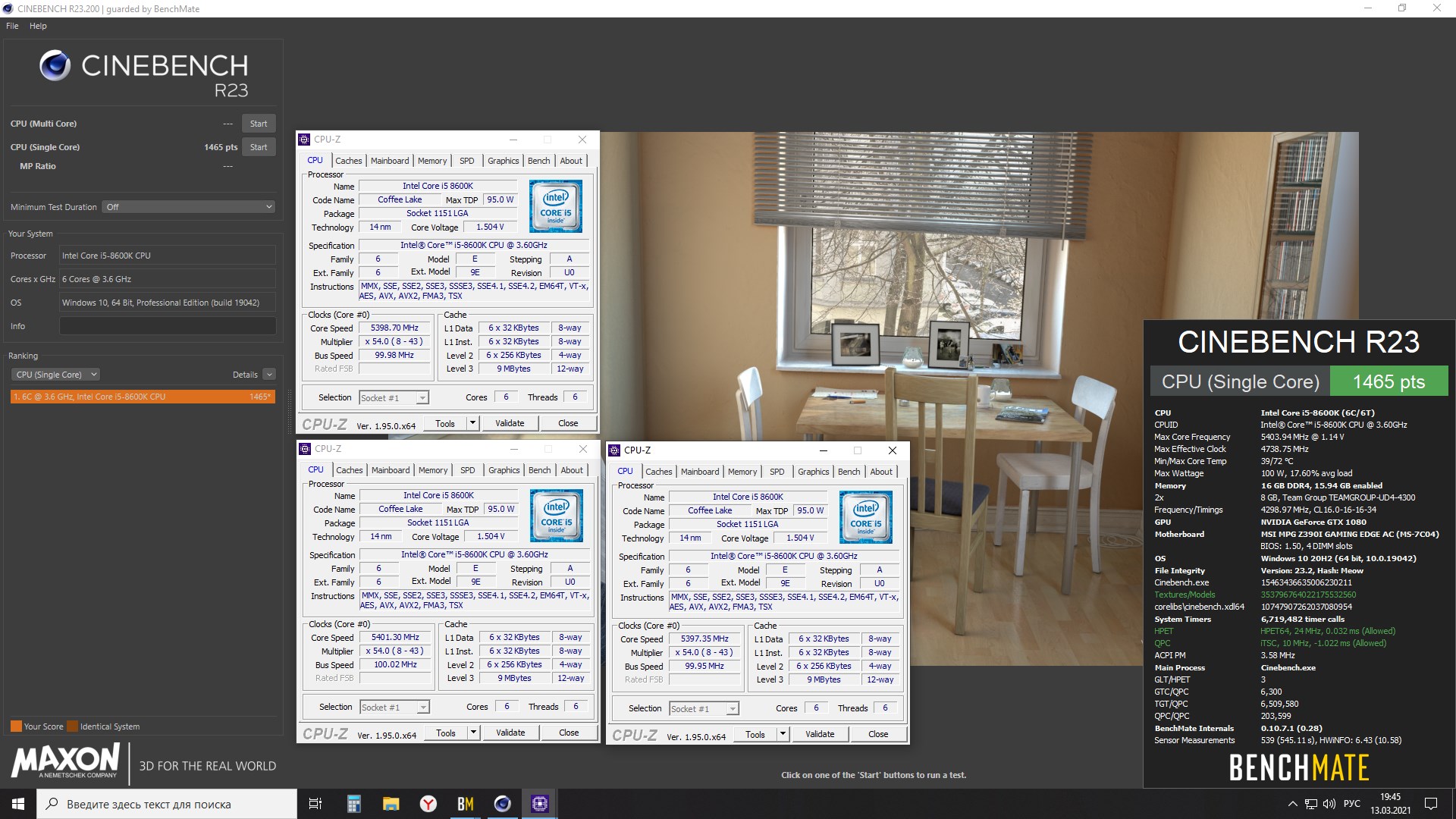1456x819 pixels.
Task: Open Task View on the taskbar
Action: coord(315,804)
